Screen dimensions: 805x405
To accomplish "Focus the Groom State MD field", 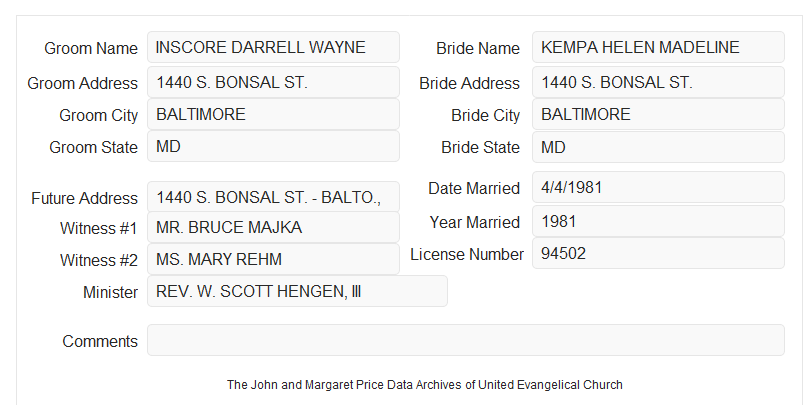I will click(273, 146).
